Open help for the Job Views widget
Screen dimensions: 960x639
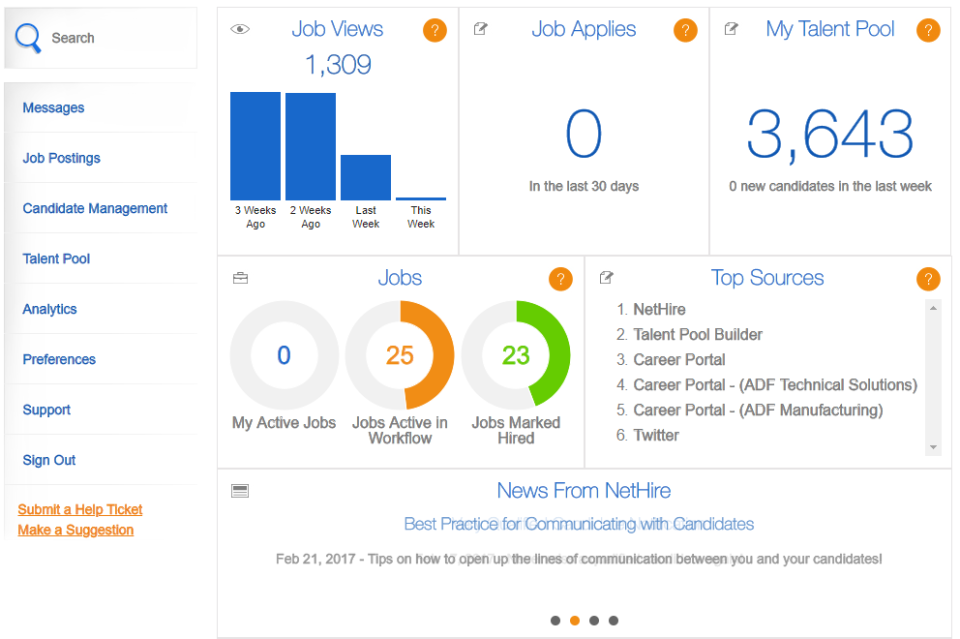[x=435, y=30]
